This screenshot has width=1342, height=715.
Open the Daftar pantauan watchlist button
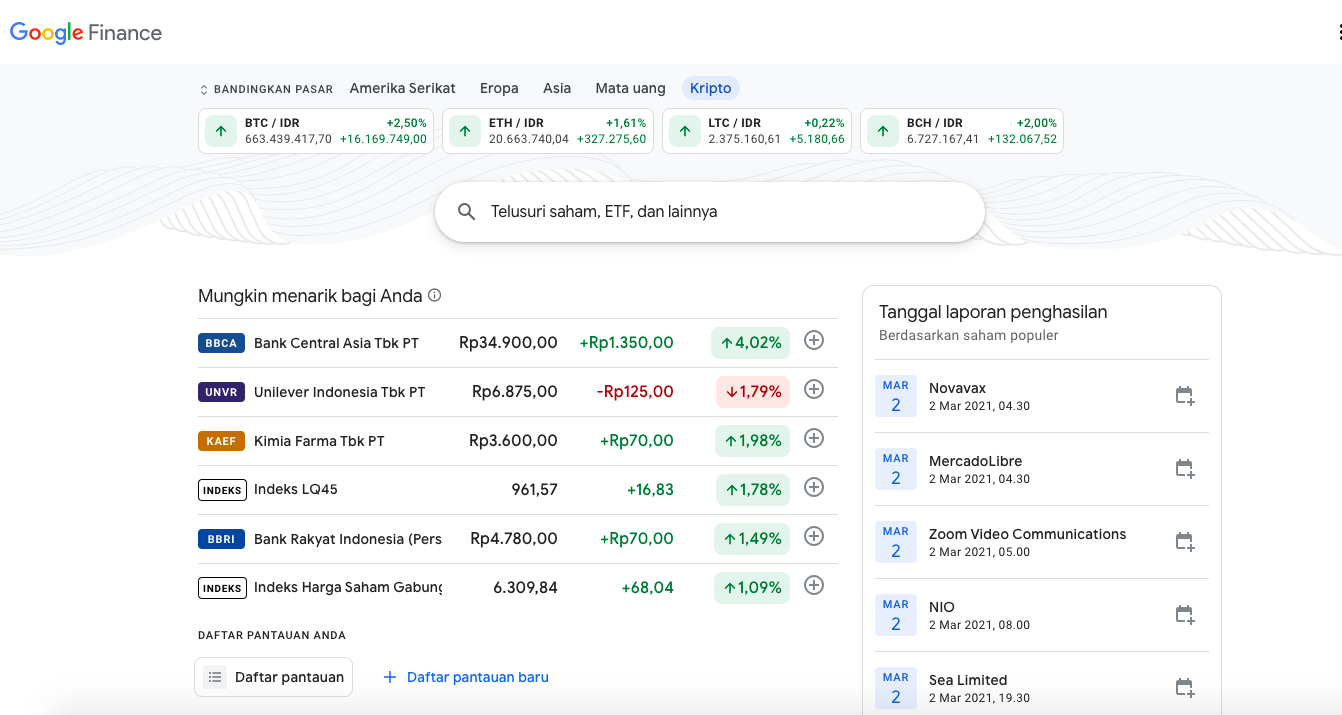[274, 677]
